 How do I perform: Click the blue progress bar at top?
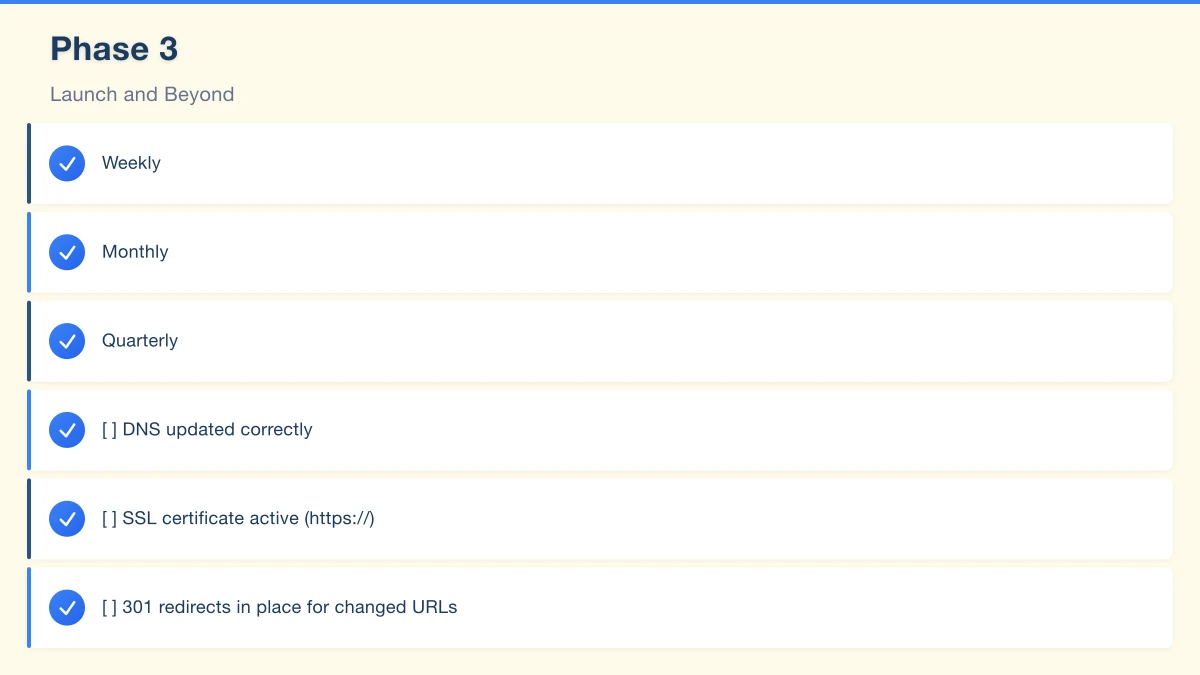pyautogui.click(x=600, y=2)
